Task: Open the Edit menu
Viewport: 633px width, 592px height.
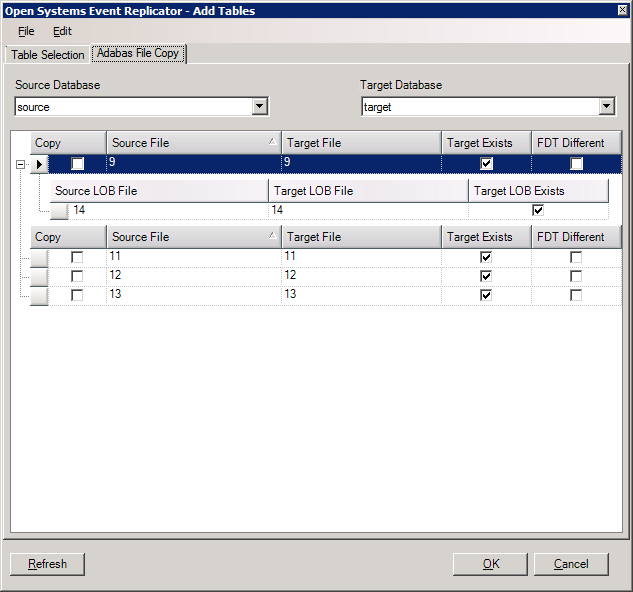Action: 62,31
